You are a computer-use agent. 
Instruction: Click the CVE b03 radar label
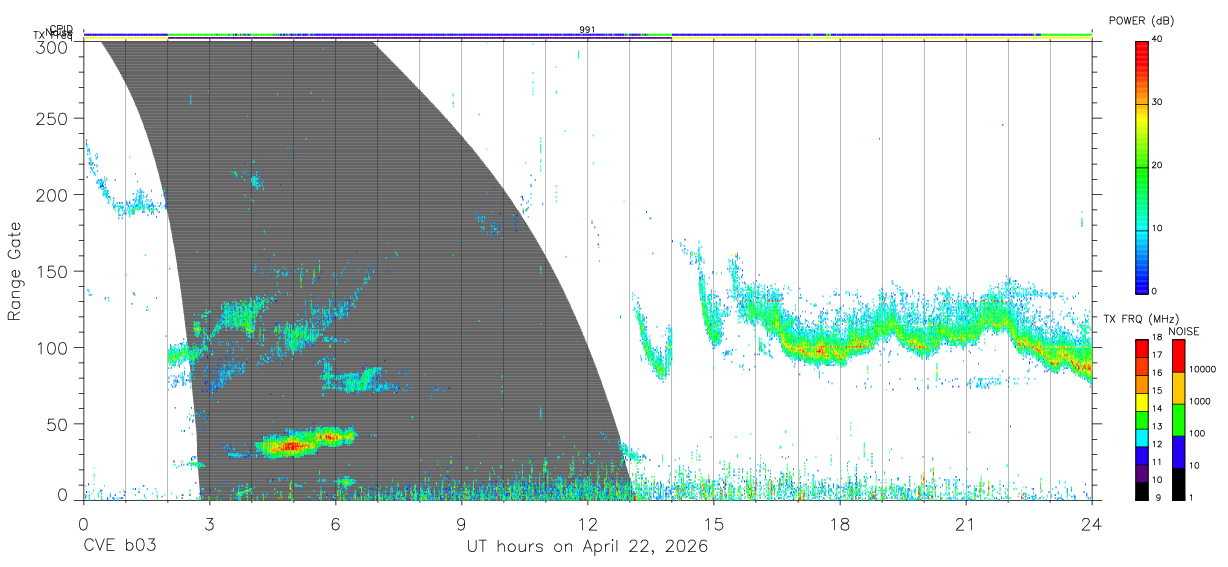pos(119,547)
